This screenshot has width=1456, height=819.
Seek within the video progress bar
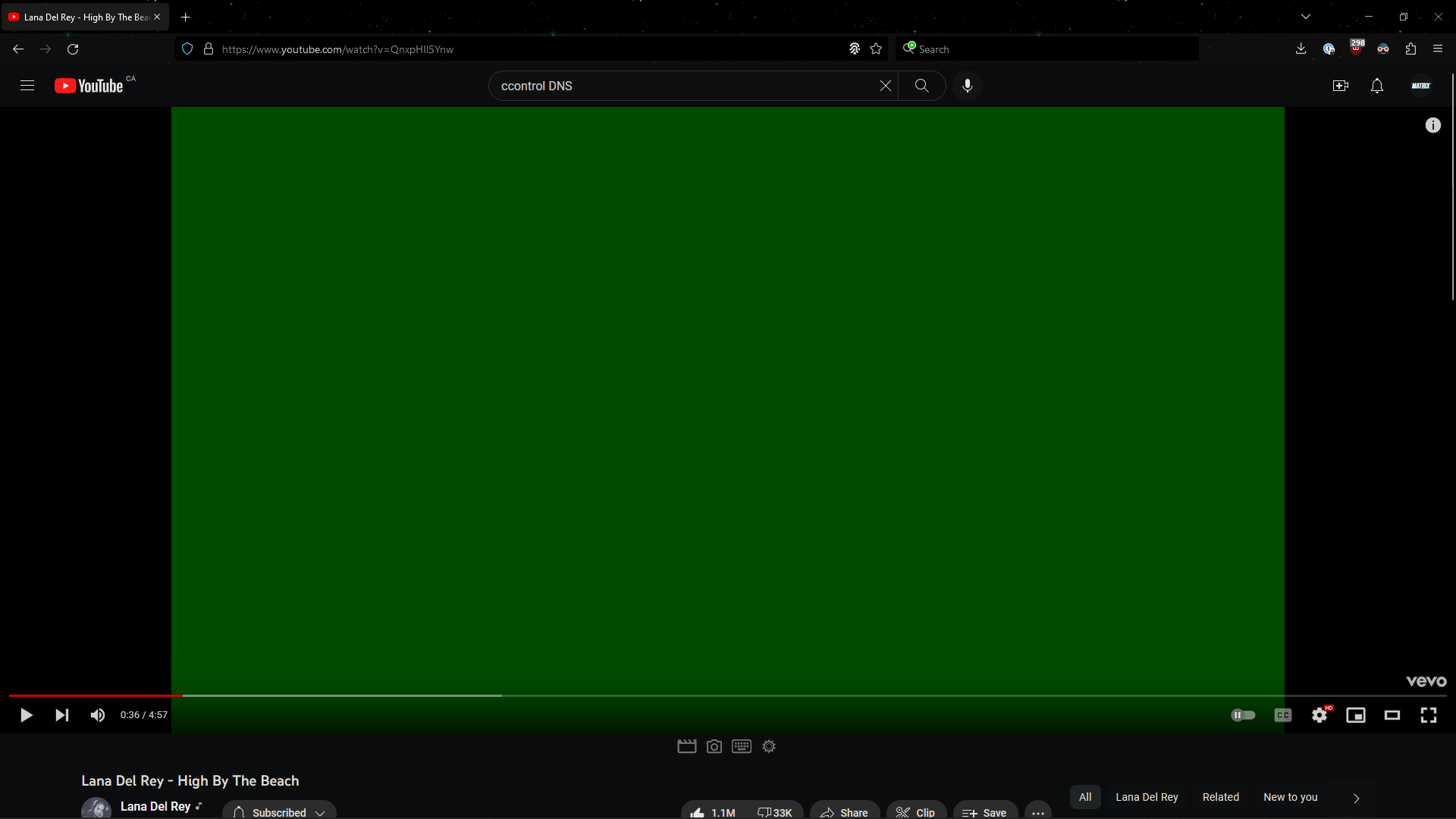728,695
